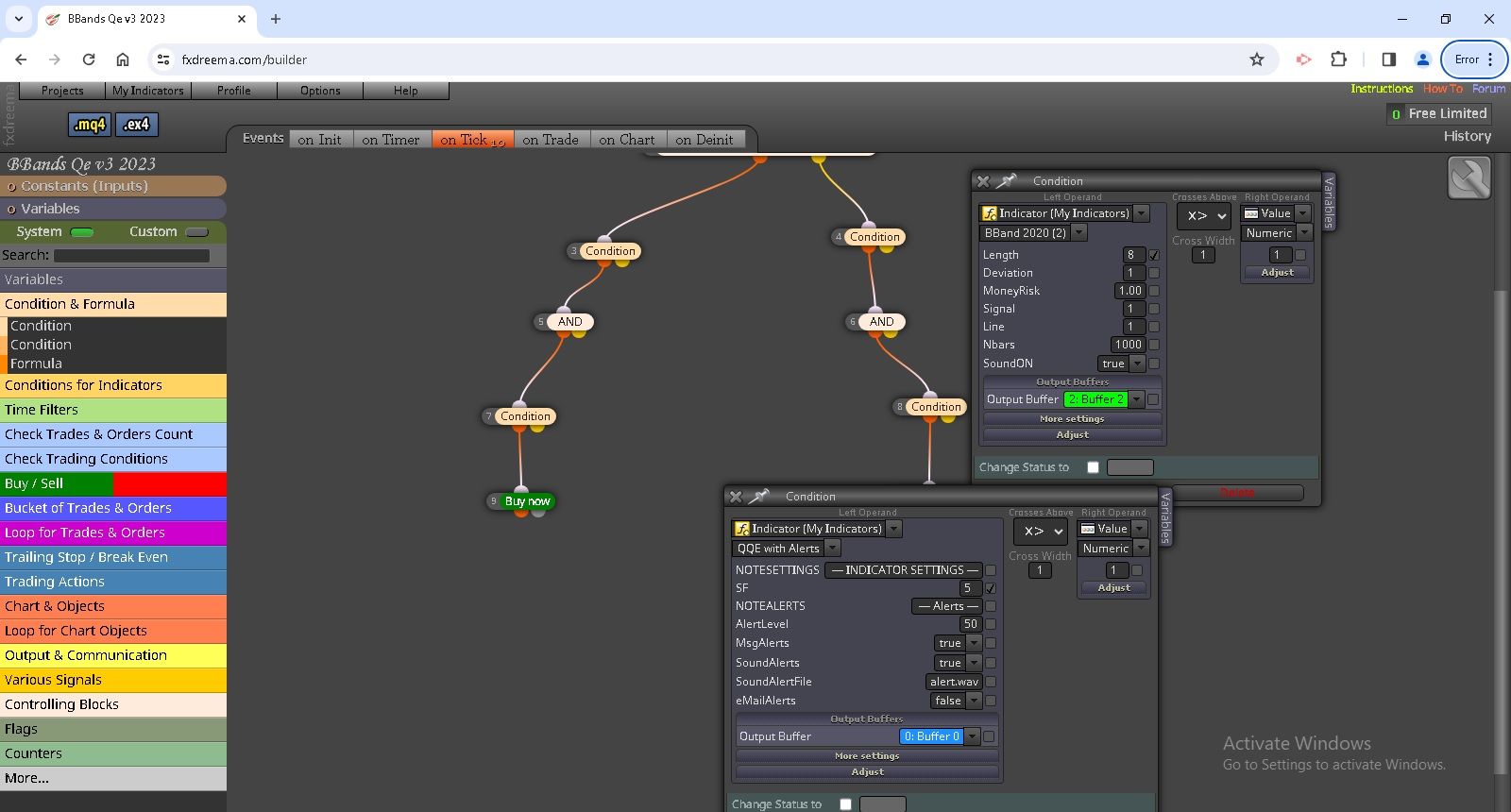Screen dimensions: 1511x812
Task: Bookmark page with star icon
Action: 1257,59
